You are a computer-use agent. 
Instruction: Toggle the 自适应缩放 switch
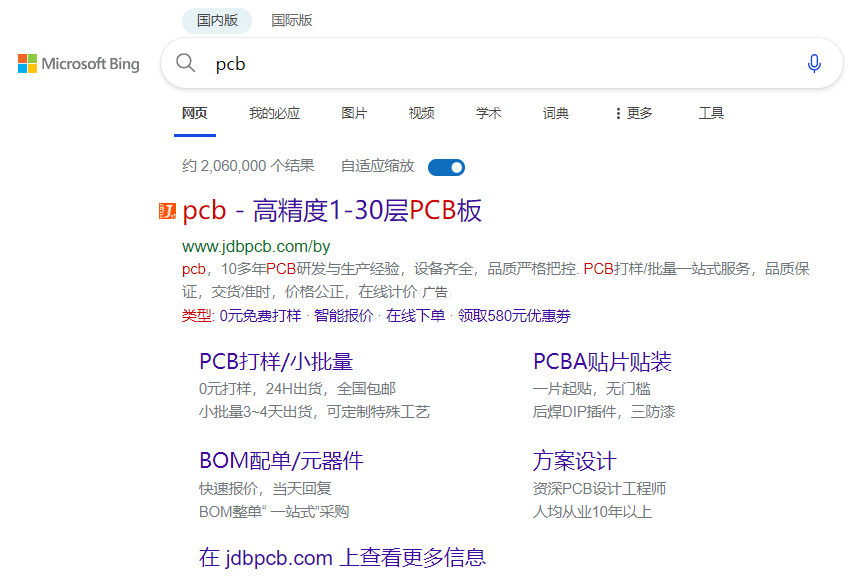click(x=446, y=167)
